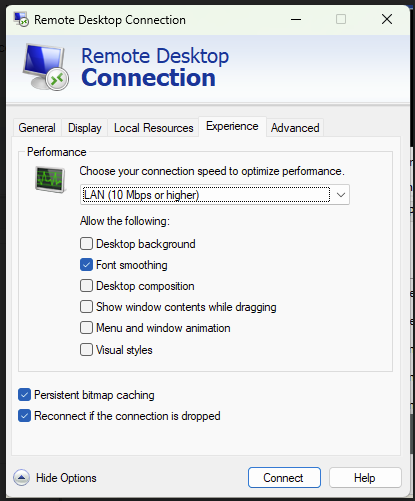415x501 pixels.
Task: Close the Remote Desktop Connection window
Action: coord(387,19)
